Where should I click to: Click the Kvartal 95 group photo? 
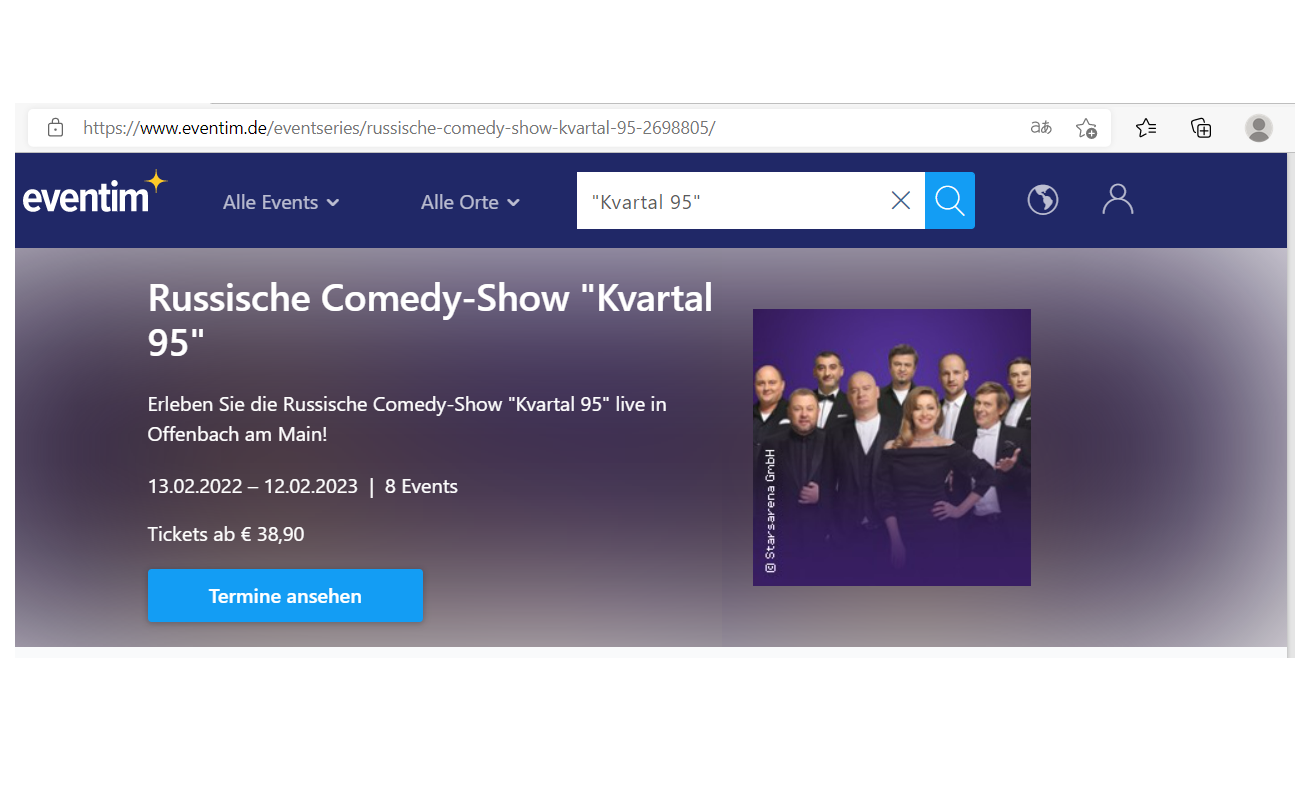point(891,447)
